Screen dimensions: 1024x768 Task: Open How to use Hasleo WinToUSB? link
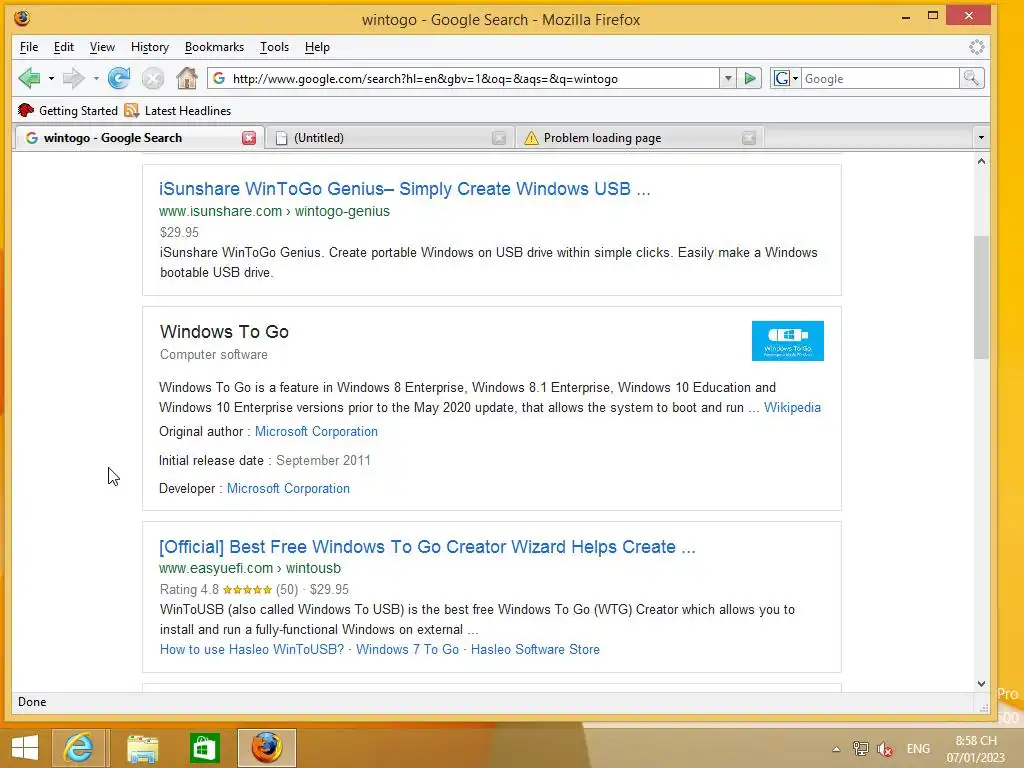pos(251,649)
